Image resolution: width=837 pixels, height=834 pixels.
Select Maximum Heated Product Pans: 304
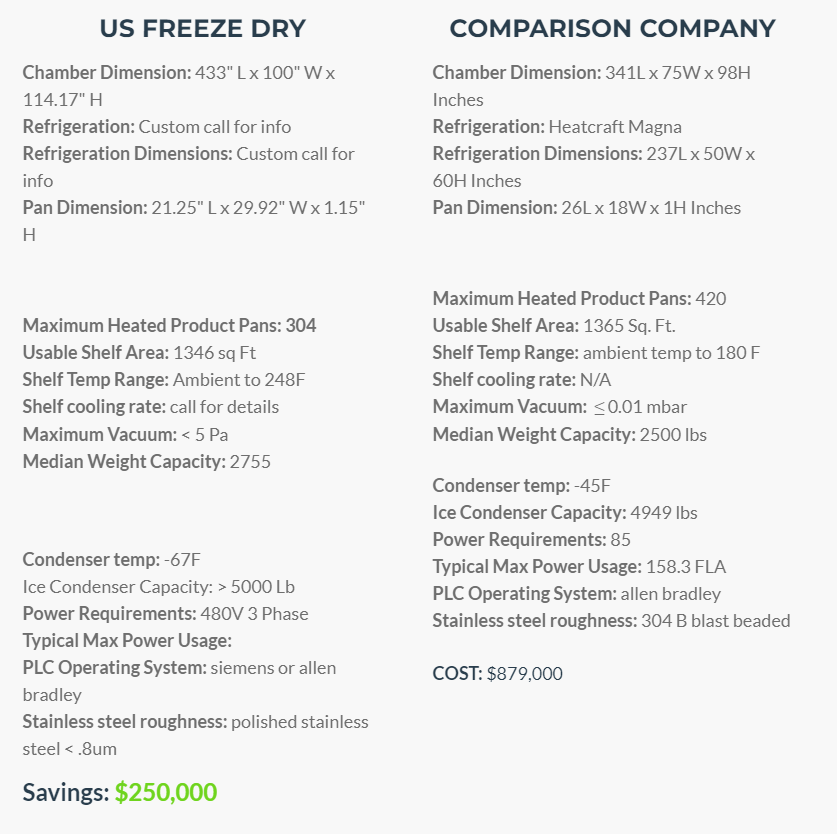169,325
